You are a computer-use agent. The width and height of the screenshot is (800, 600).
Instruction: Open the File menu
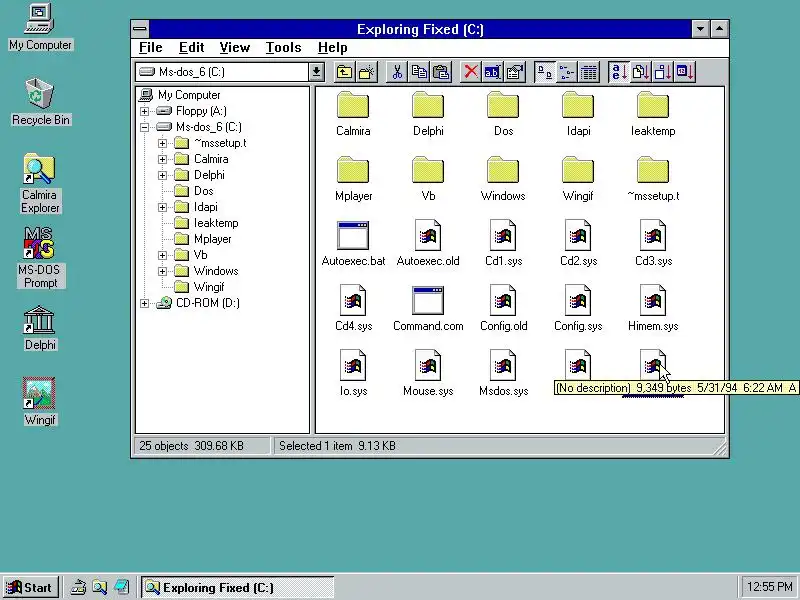[151, 47]
